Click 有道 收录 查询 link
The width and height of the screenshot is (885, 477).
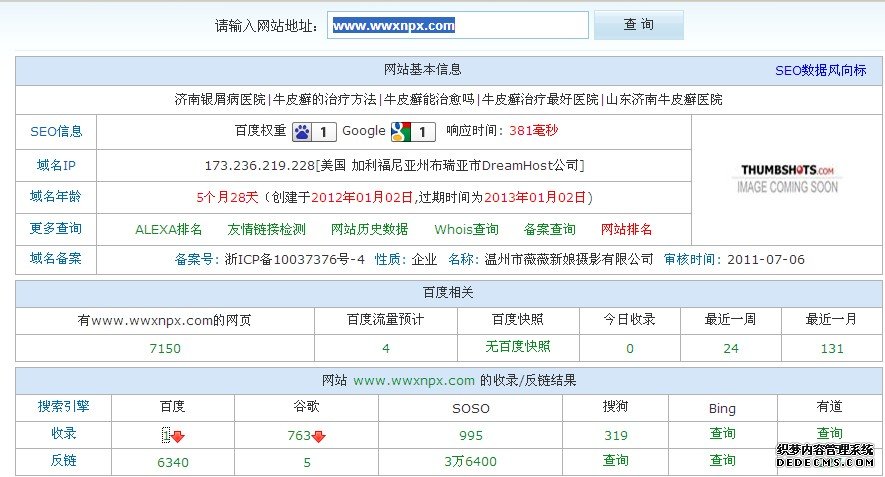pos(830,434)
